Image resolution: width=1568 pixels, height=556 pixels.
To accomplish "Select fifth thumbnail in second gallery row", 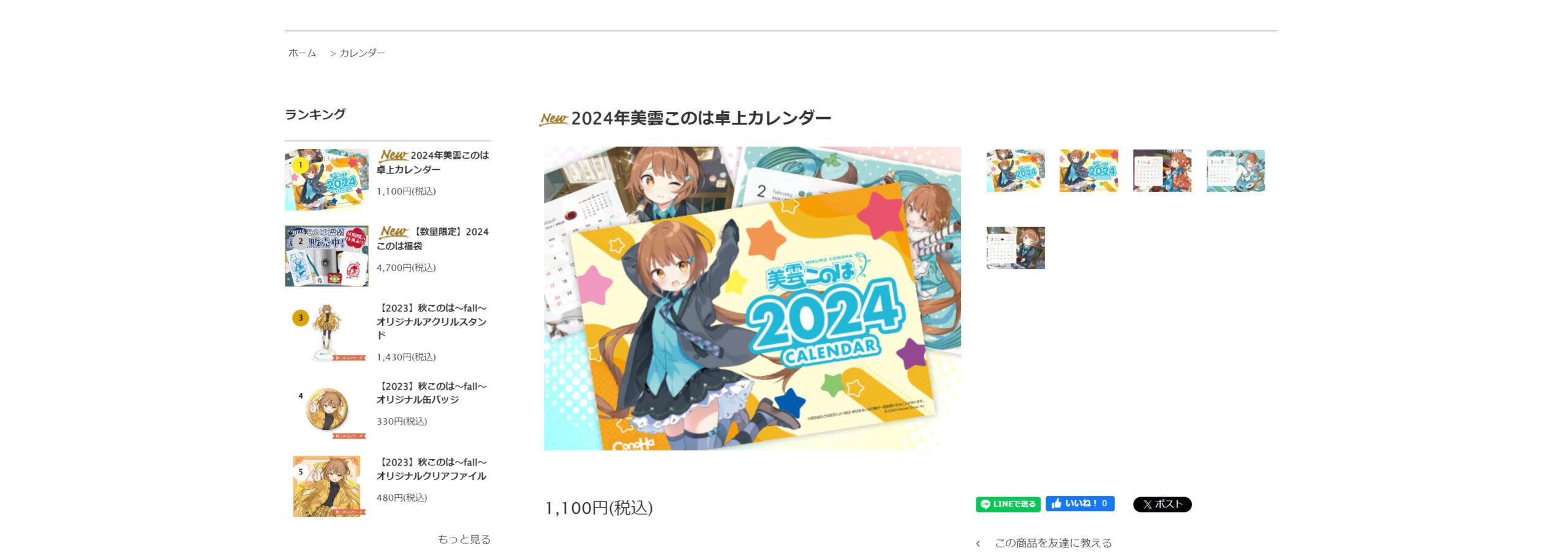I will 1016,248.
